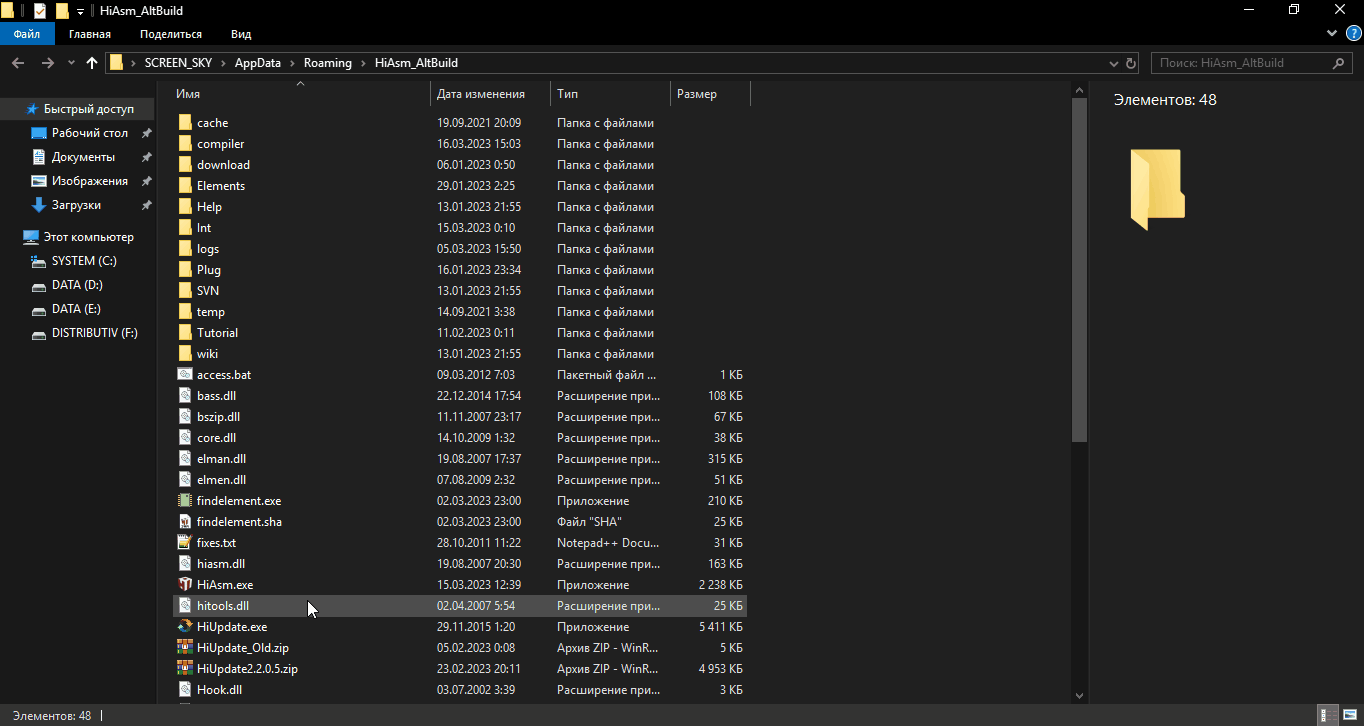
Task: Click the Documents icon in sidebar
Action: (39, 157)
